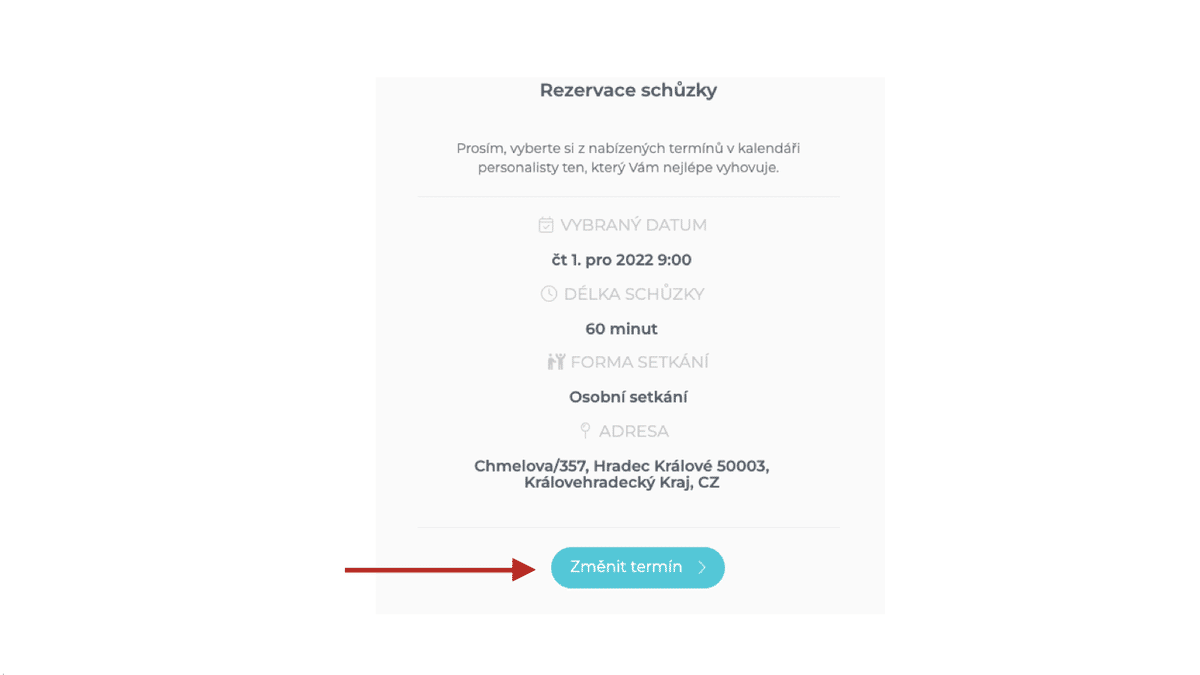Click the location pin icon beside Adresa
Viewport: 1200px width, 675px height.
(585, 431)
